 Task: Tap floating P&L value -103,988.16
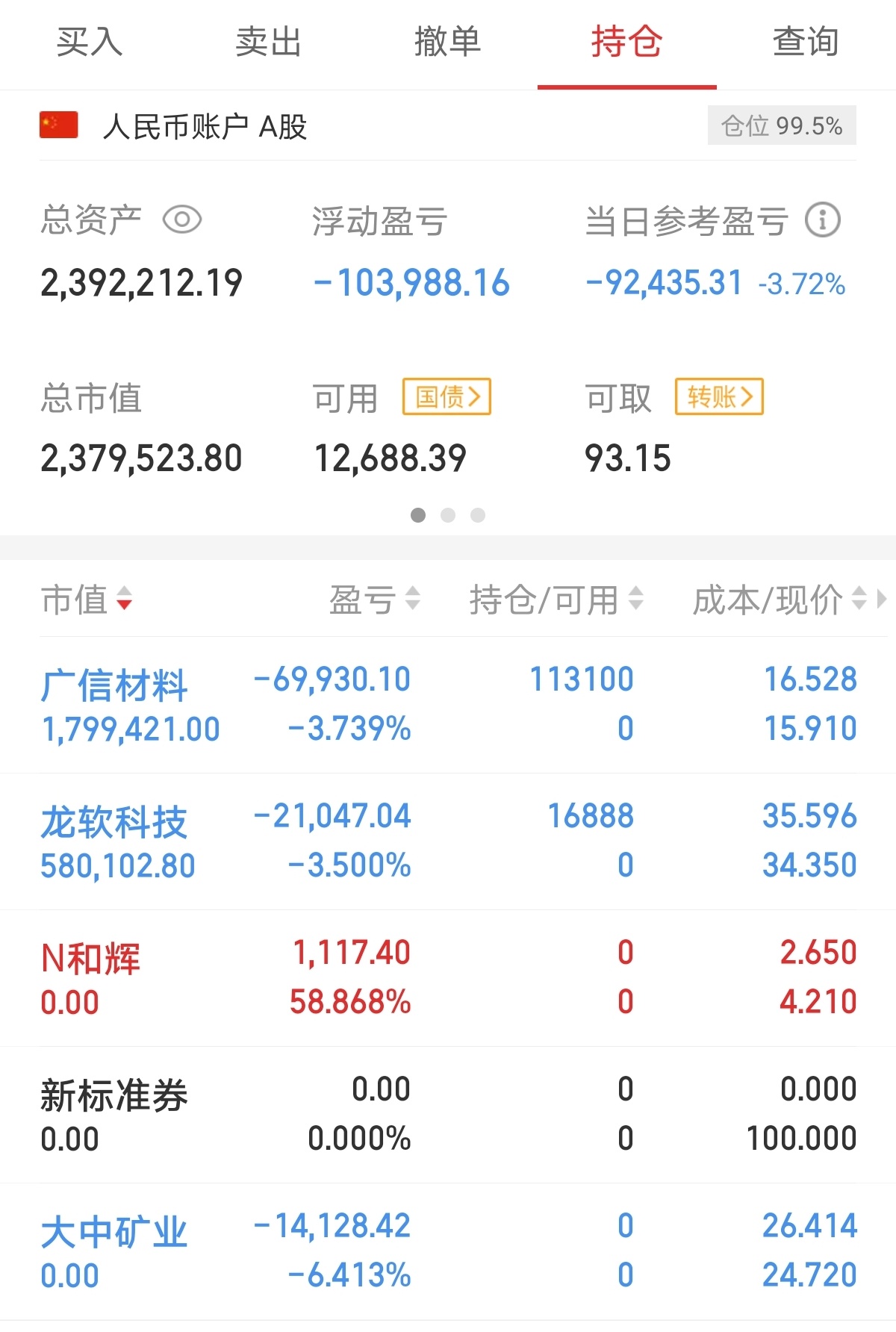coord(412,284)
